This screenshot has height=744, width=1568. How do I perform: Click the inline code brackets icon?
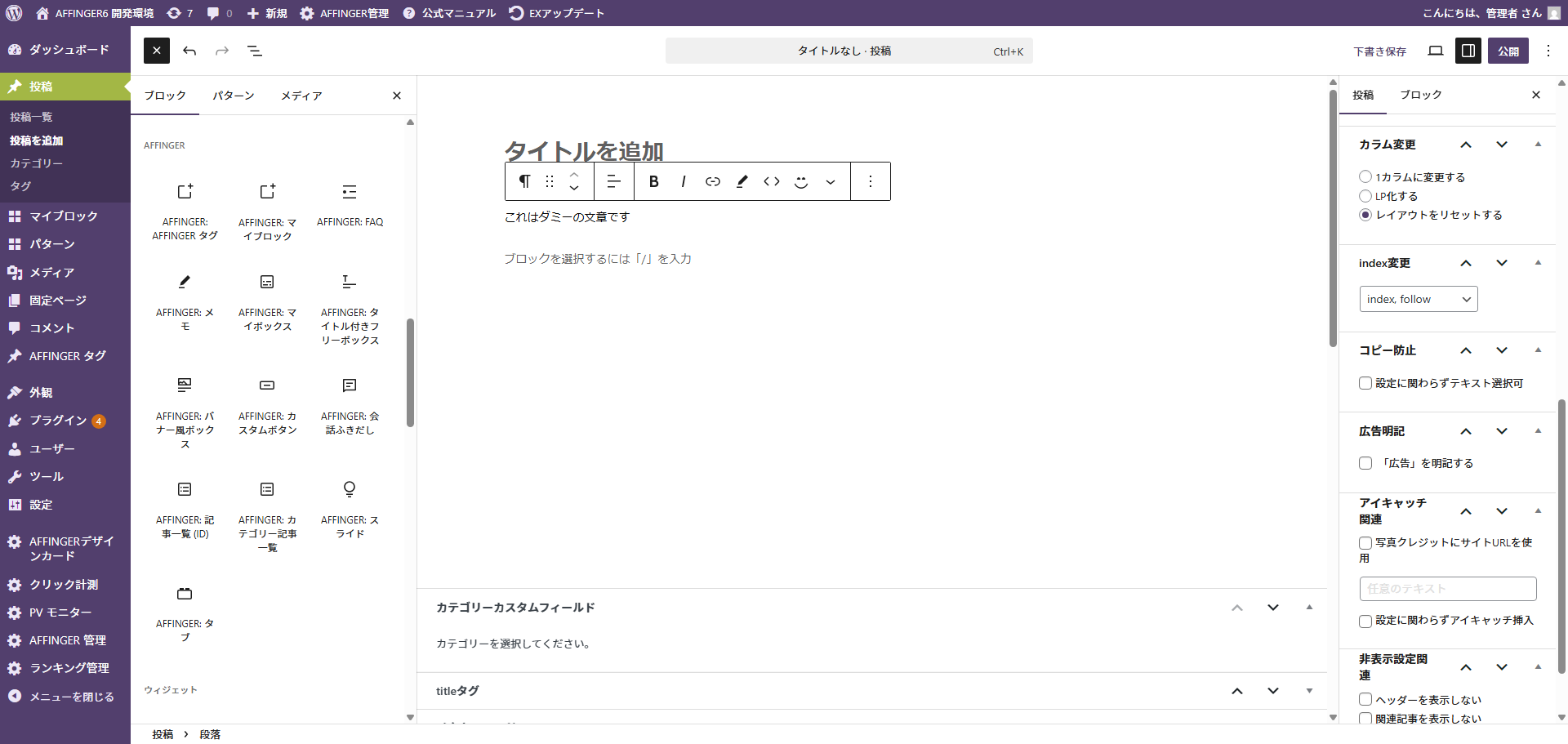(x=772, y=181)
